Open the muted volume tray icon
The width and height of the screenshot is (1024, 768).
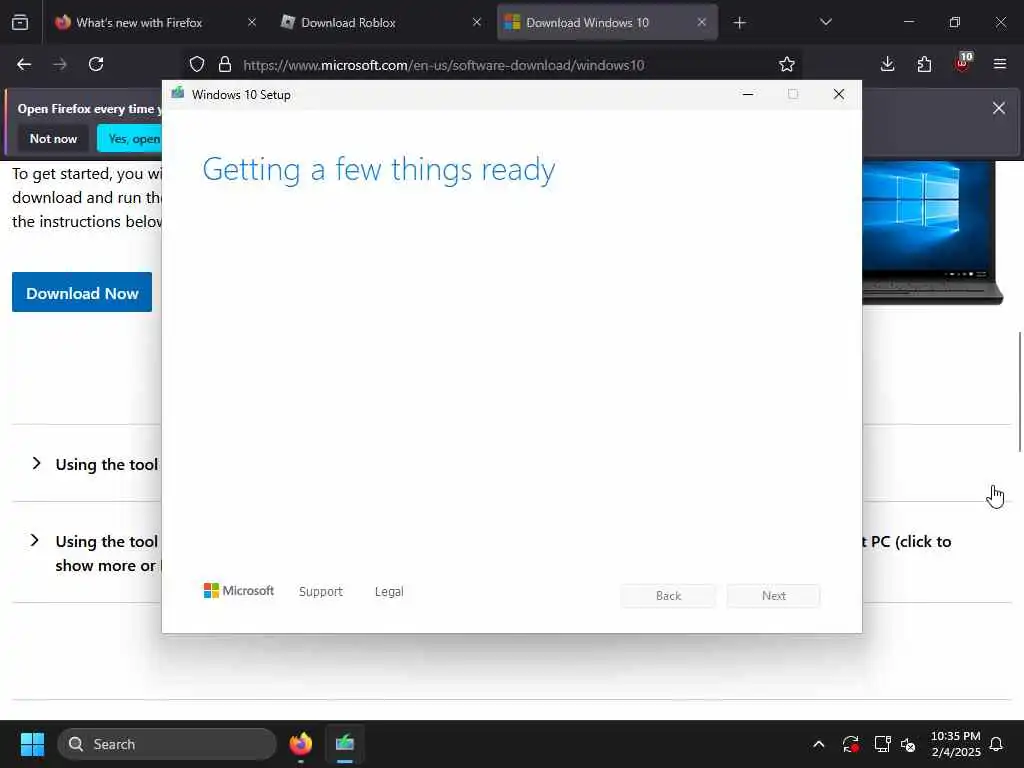click(908, 744)
